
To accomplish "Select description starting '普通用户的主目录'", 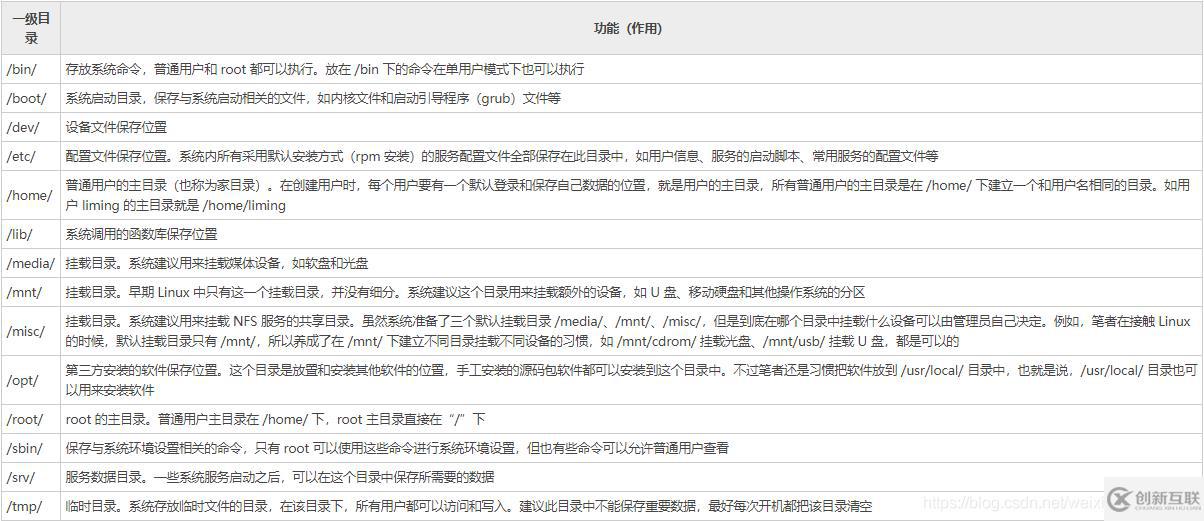I will coord(629,195).
